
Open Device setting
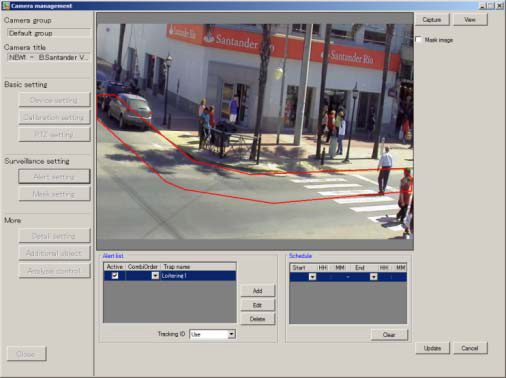coord(54,100)
